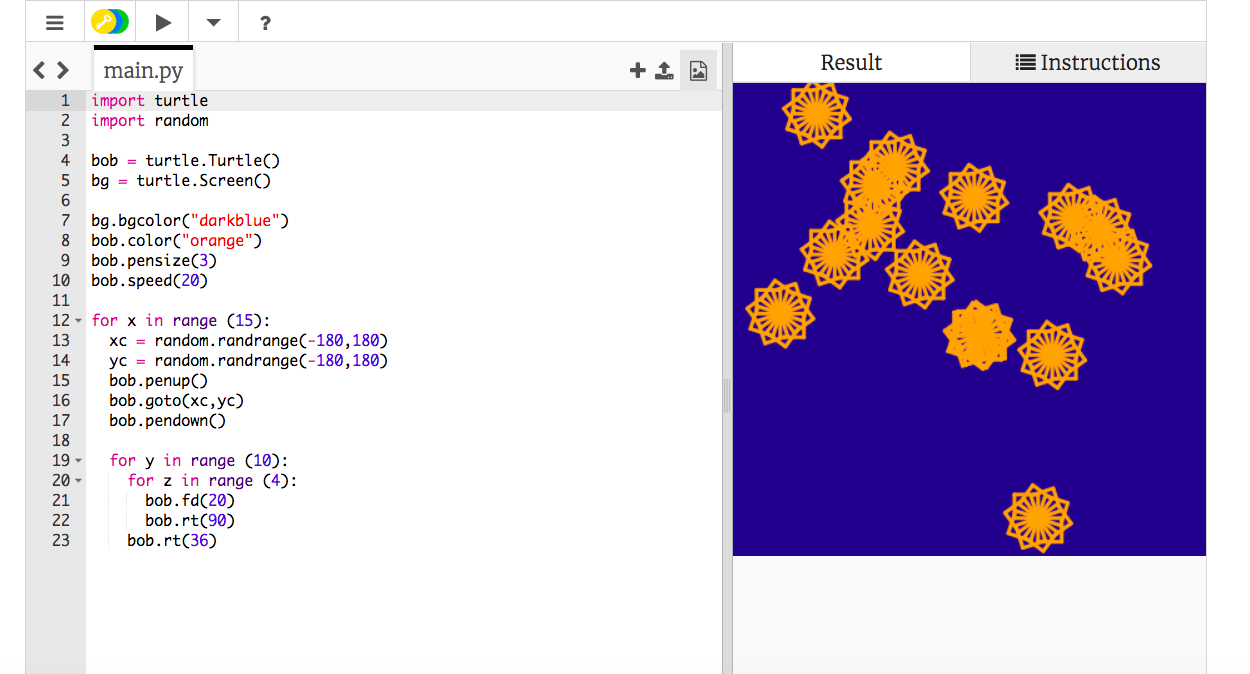
Task: Click the 'for z in range (4):' line
Action: [213, 480]
